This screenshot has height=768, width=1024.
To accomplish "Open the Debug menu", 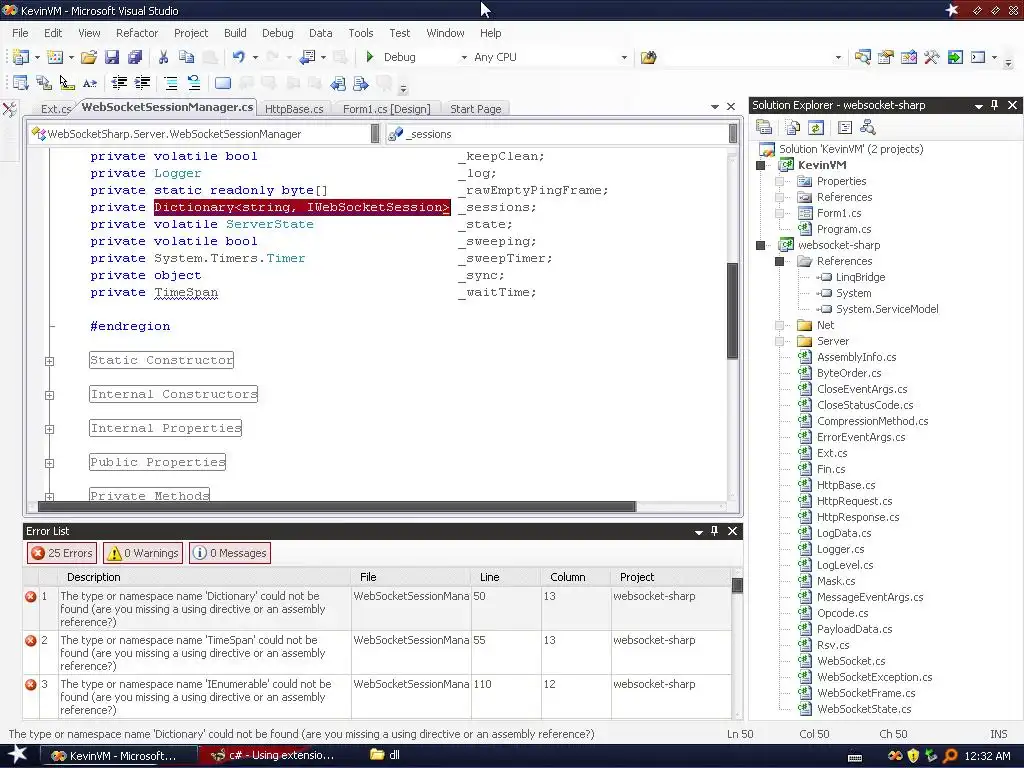I will tap(278, 33).
